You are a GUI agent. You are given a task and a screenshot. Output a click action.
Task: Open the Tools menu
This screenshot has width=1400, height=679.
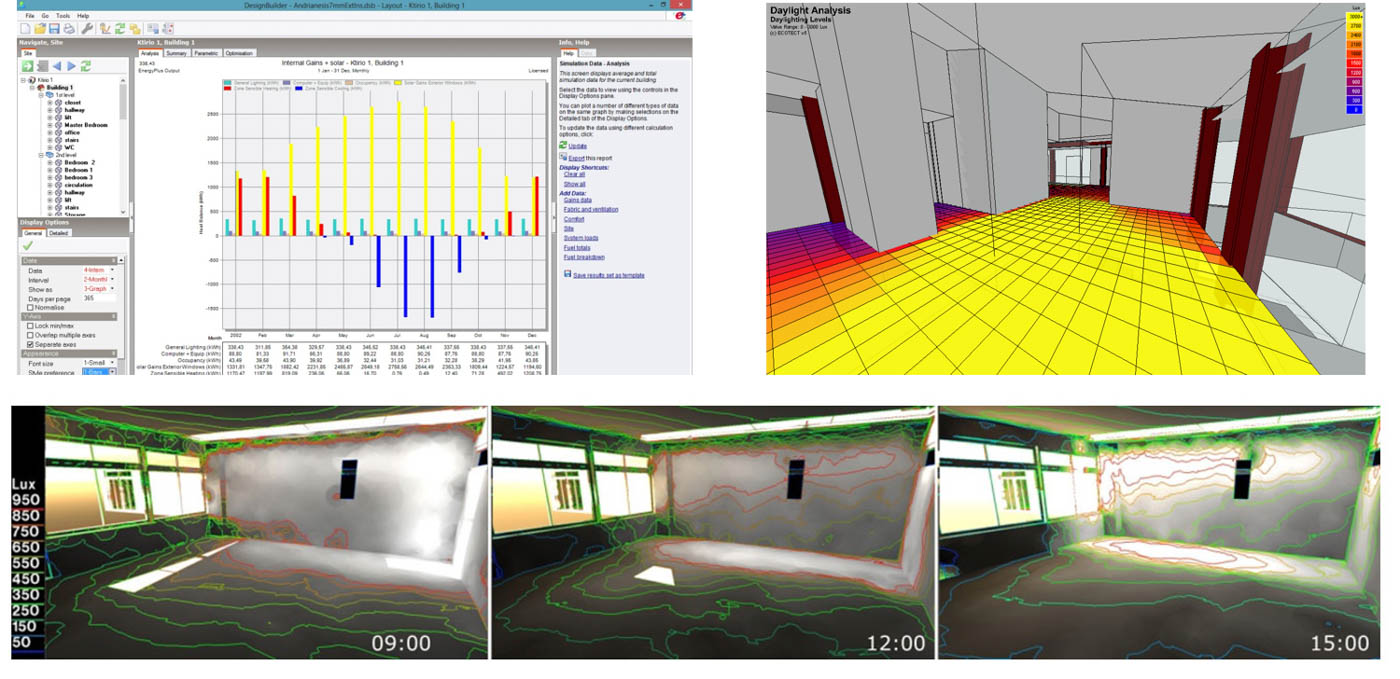pyautogui.click(x=62, y=16)
